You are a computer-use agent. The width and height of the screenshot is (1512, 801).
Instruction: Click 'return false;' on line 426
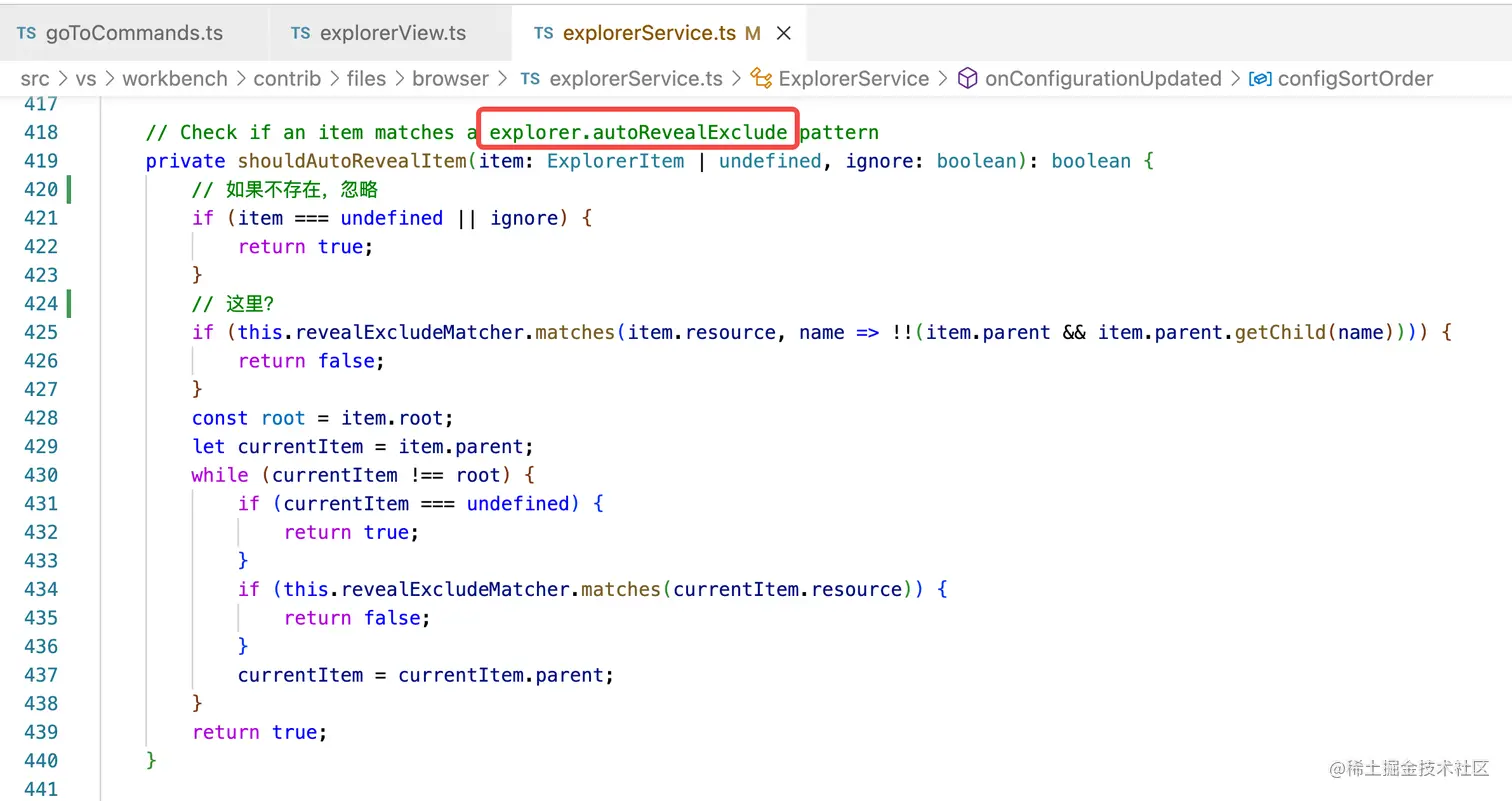point(311,360)
